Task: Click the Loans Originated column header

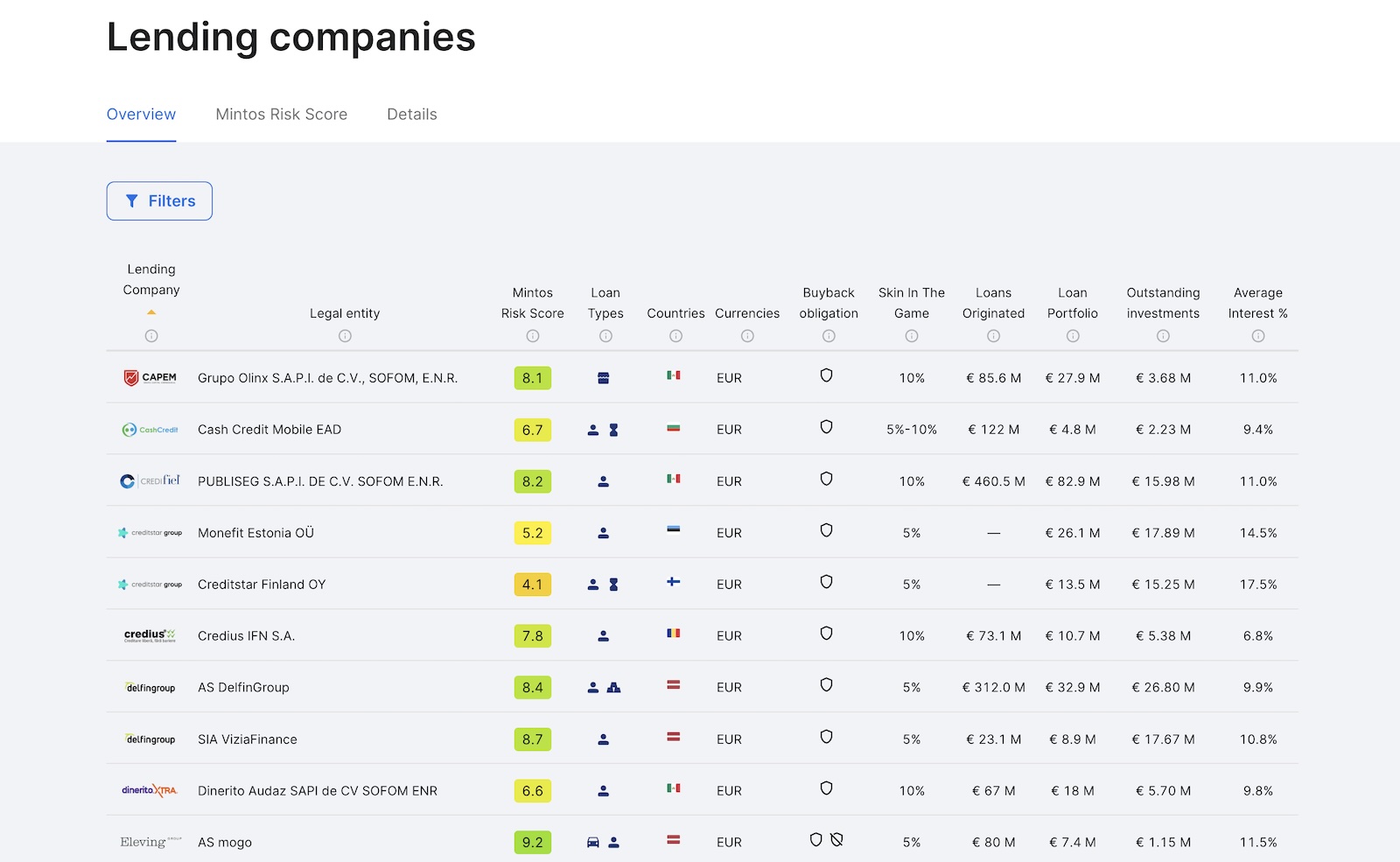Action: pos(993,303)
